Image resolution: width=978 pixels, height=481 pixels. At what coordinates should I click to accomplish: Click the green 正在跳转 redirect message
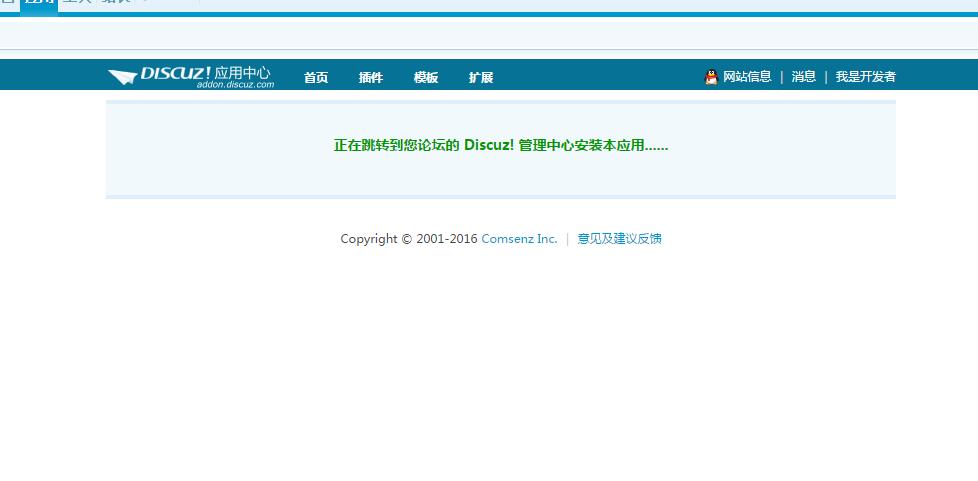pyautogui.click(x=501, y=145)
